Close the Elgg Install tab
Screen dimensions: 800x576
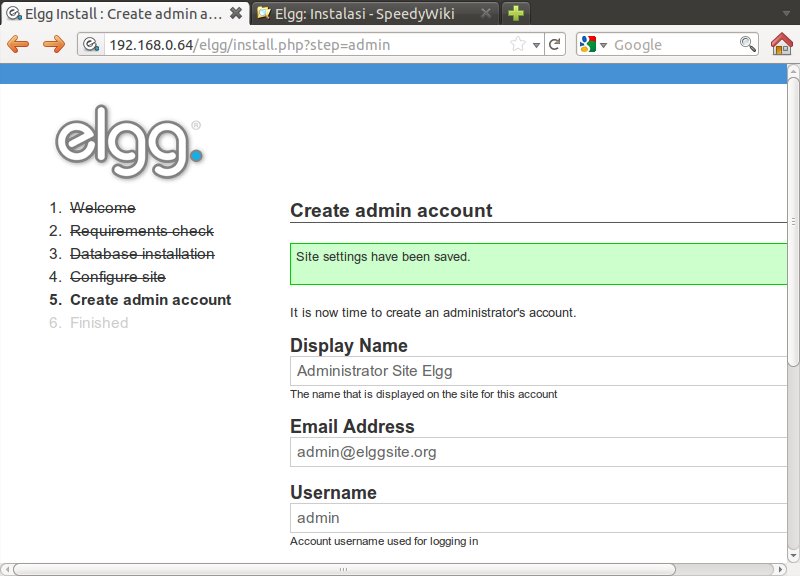click(235, 13)
